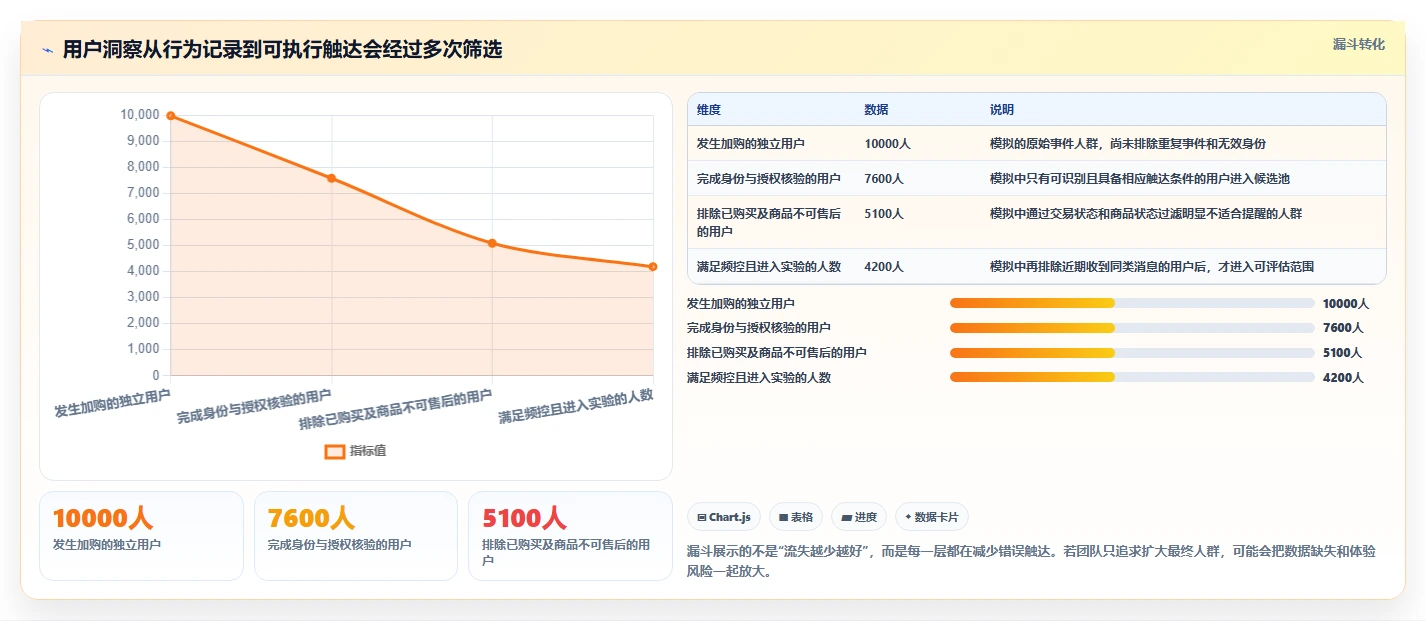Click the 维度 table column header
The width and height of the screenshot is (1426, 621).
[x=709, y=110]
